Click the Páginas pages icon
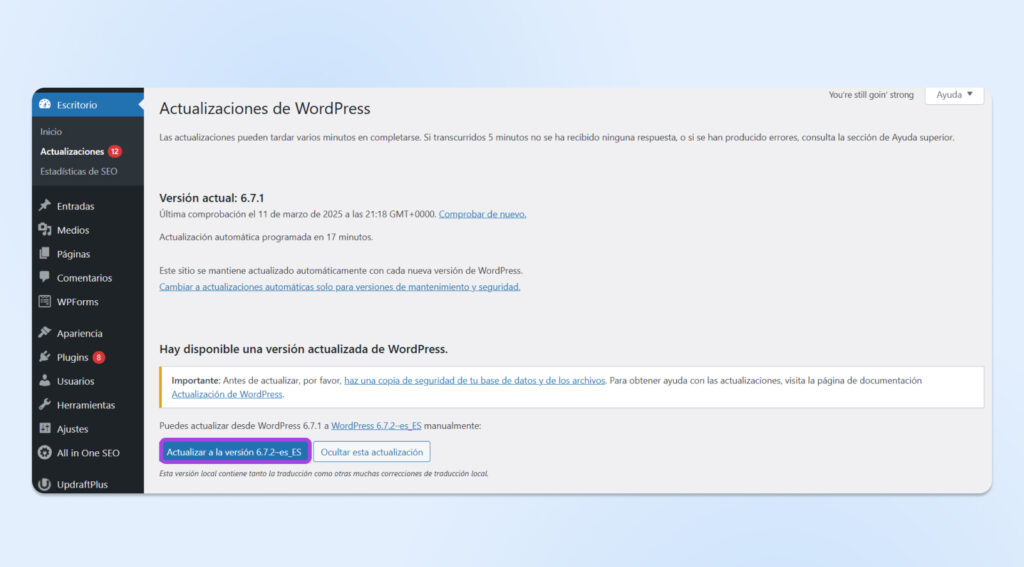This screenshot has width=1024, height=567. pos(44,253)
